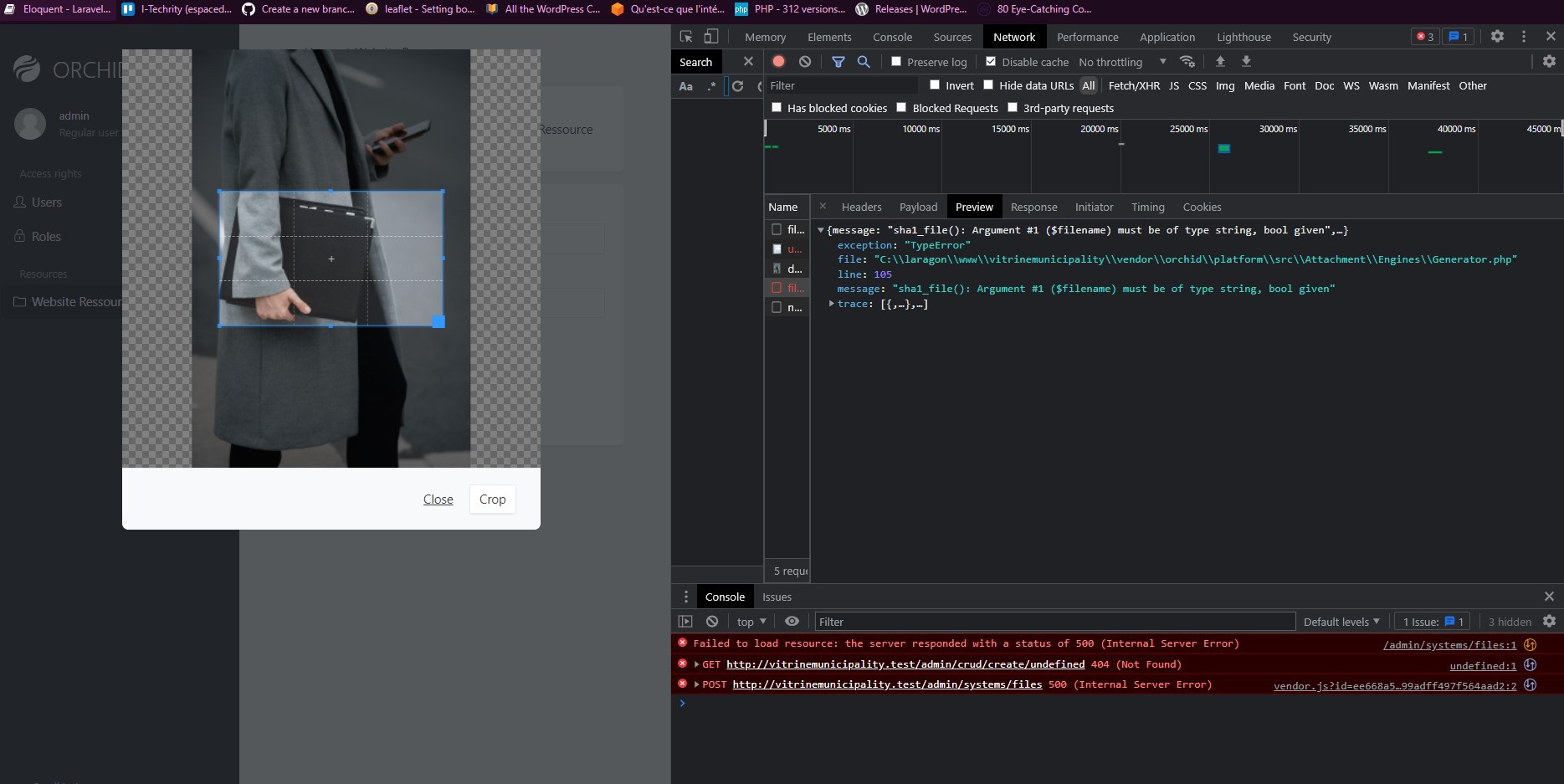Import a HAR file using the upload icon
This screenshot has width=1564, height=784.
coord(1220,61)
